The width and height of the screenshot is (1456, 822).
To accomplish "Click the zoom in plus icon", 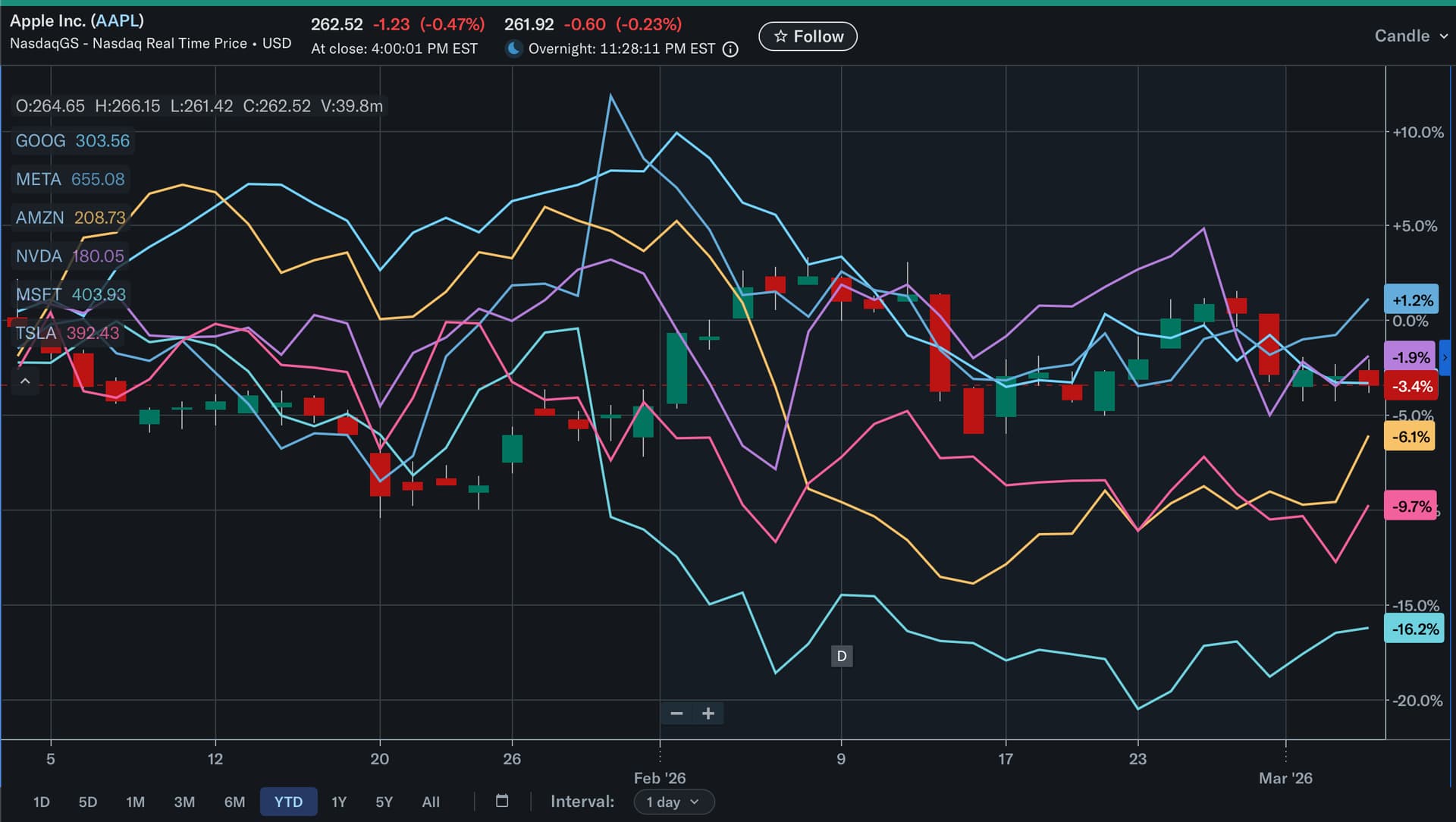I will coord(708,714).
